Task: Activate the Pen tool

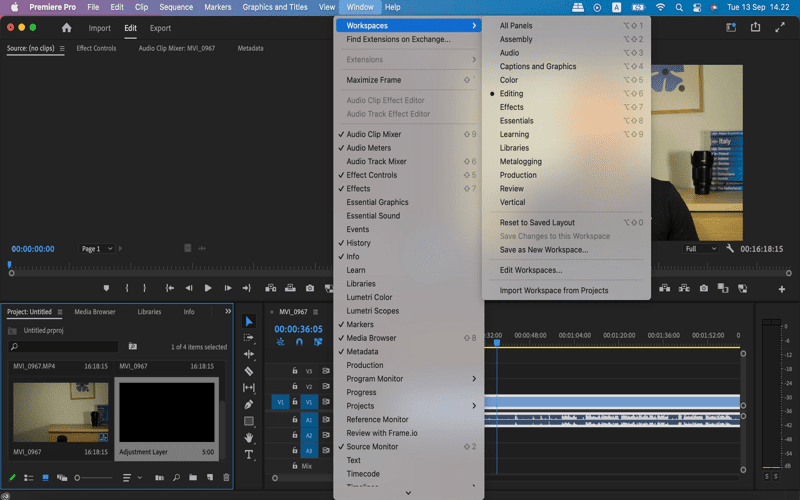Action: pos(249,405)
